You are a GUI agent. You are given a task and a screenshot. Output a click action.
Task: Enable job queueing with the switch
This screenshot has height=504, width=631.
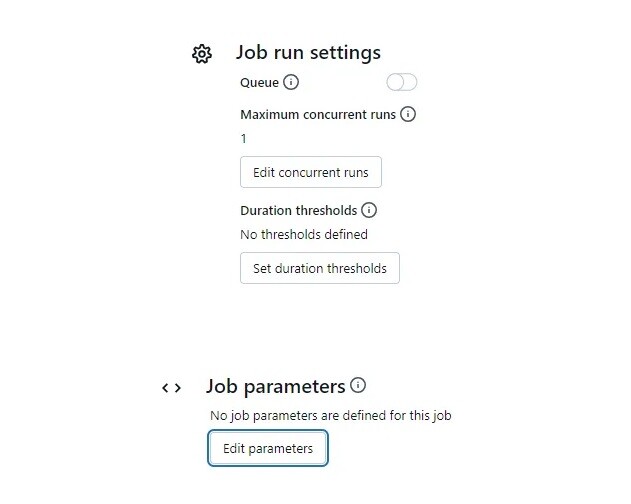(x=401, y=82)
